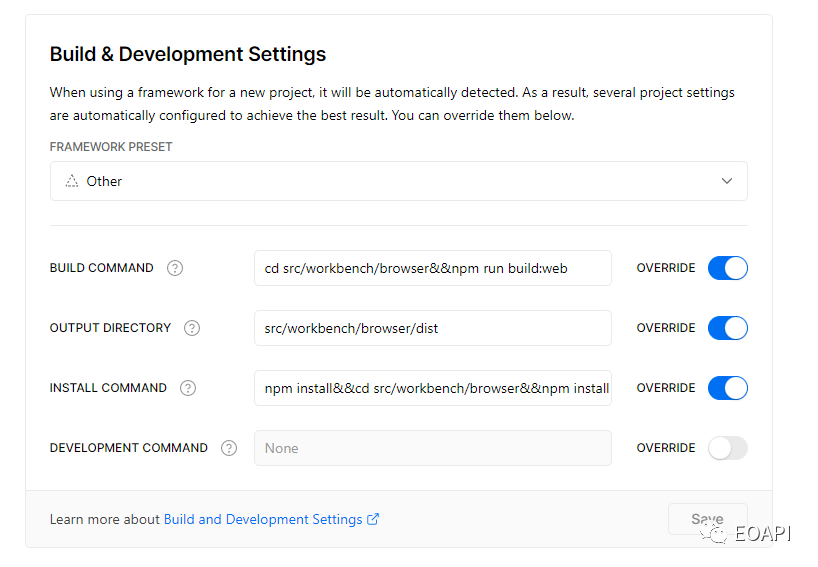Click the Save button
Image resolution: width=818 pixels, height=567 pixels.
point(707,519)
